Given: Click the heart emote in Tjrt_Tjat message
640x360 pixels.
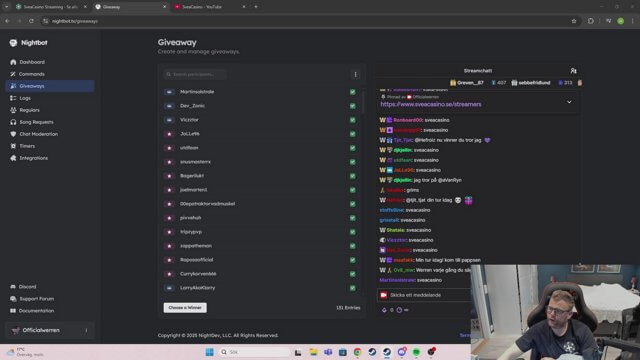Looking at the screenshot, I should click(487, 140).
